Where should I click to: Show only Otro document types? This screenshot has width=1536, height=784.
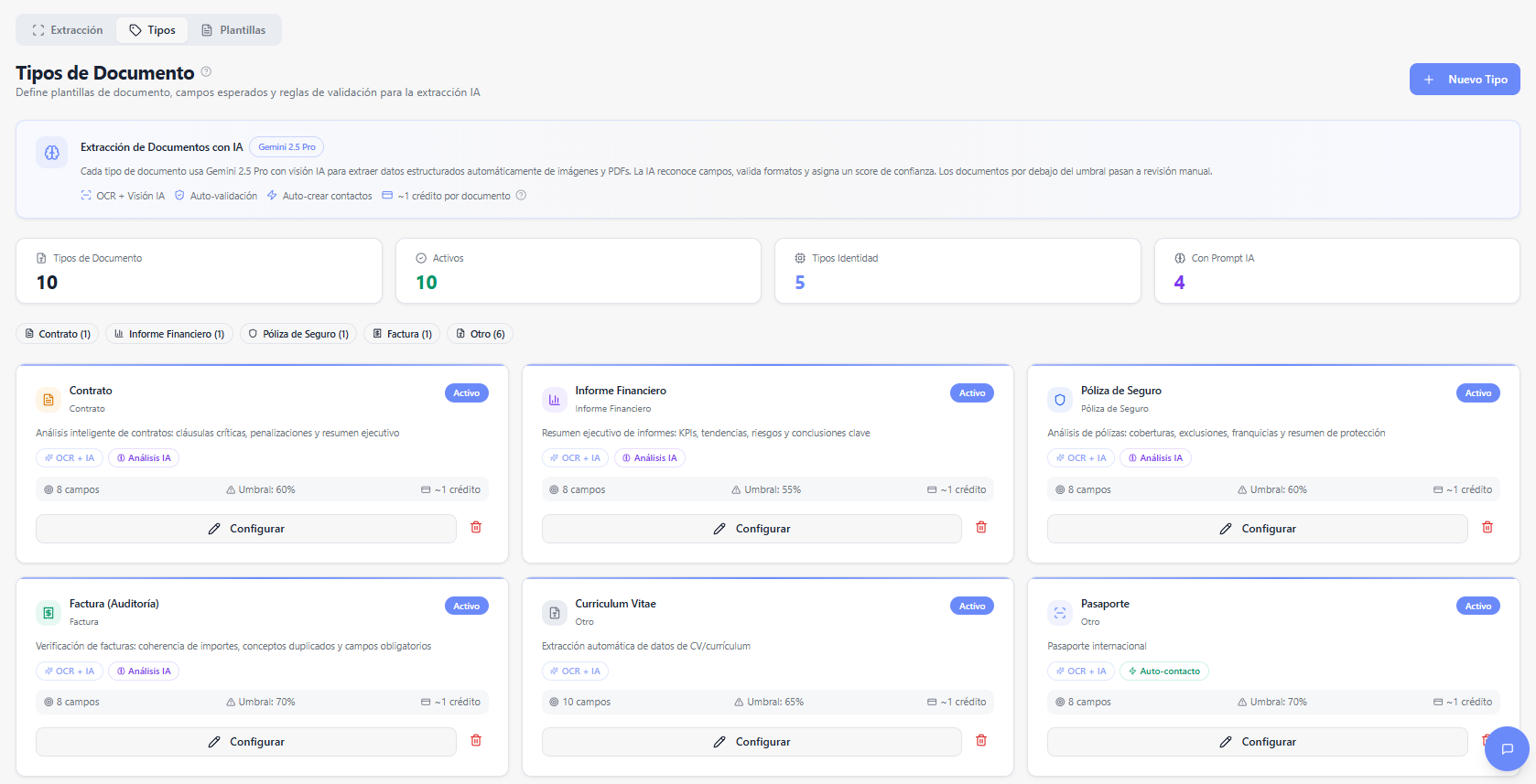[x=480, y=334]
